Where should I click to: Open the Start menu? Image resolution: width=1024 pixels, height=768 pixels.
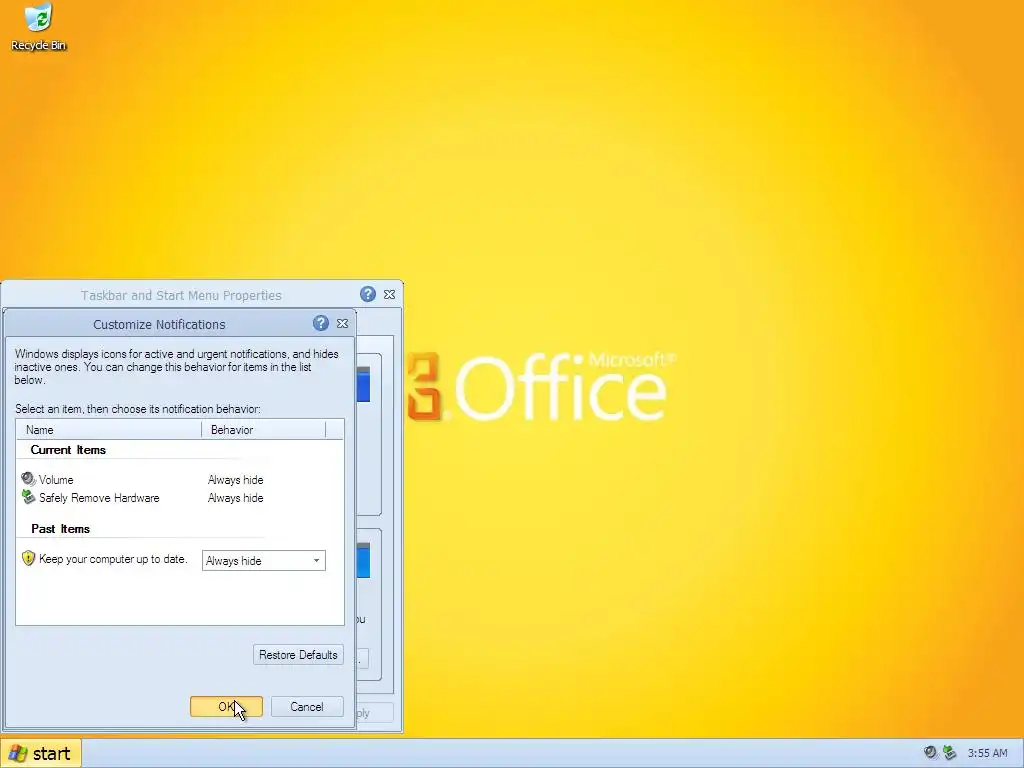[x=41, y=754]
